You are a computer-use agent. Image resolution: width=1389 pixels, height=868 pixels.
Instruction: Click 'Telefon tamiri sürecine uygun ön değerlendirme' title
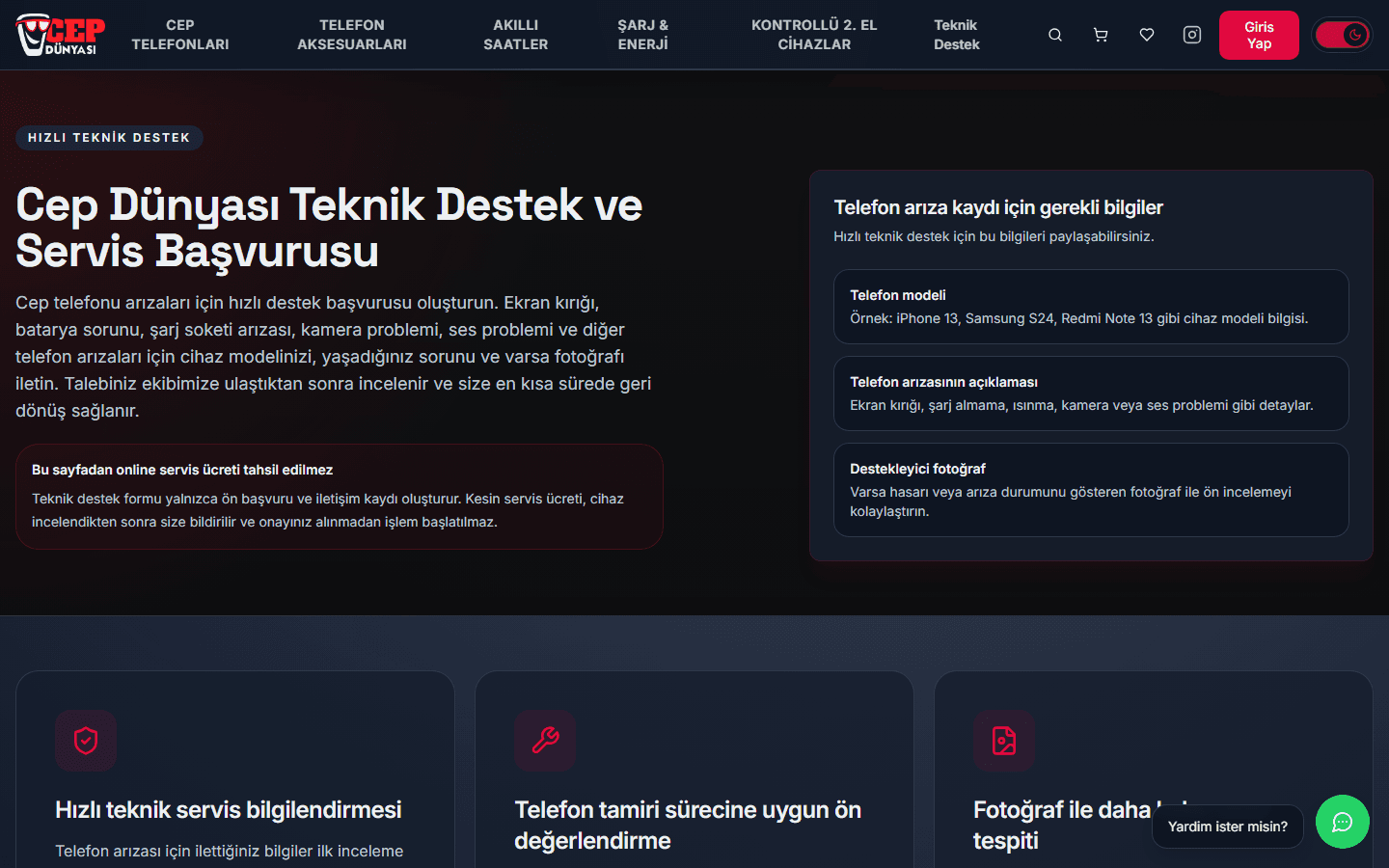click(x=688, y=826)
